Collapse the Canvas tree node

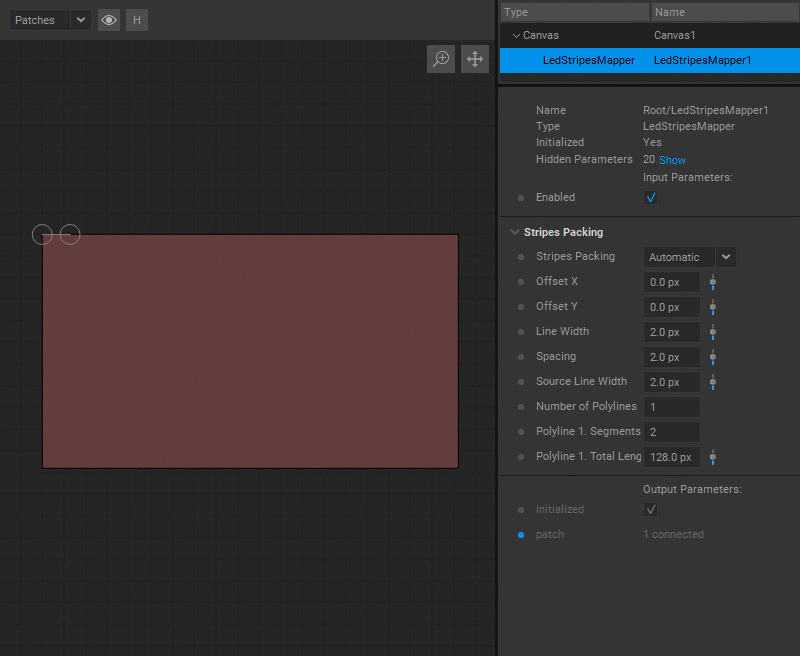(516, 36)
